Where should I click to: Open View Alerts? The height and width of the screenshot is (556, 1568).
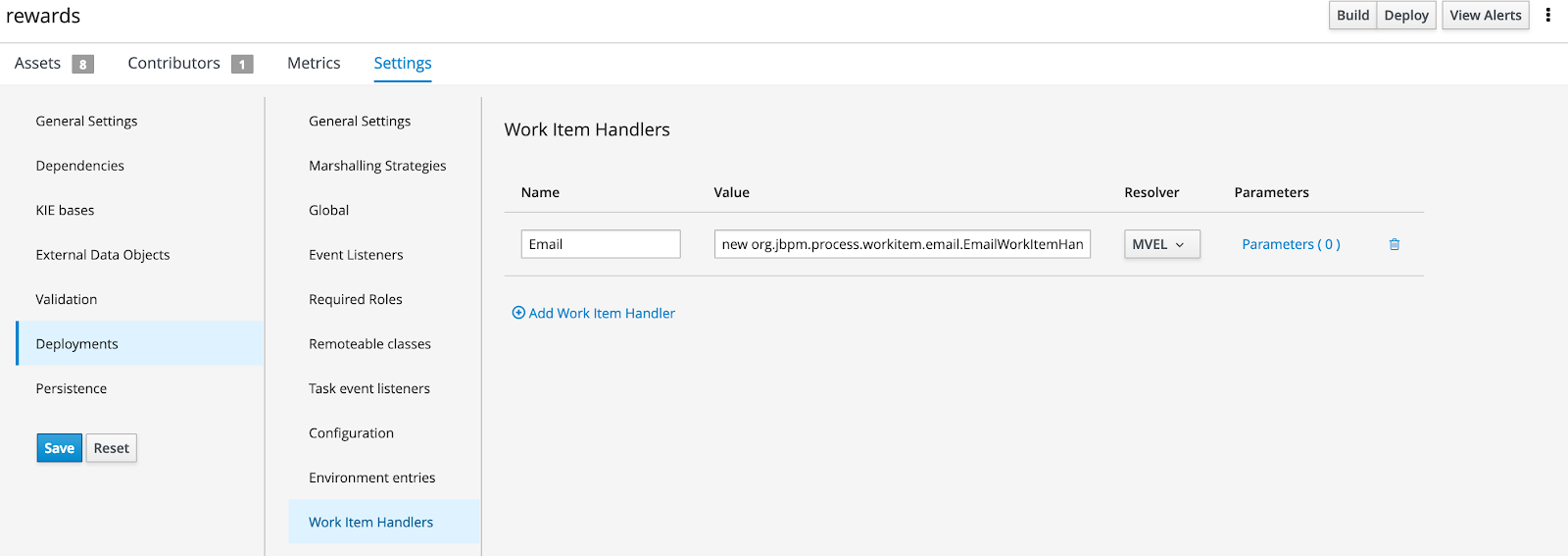pos(1486,15)
